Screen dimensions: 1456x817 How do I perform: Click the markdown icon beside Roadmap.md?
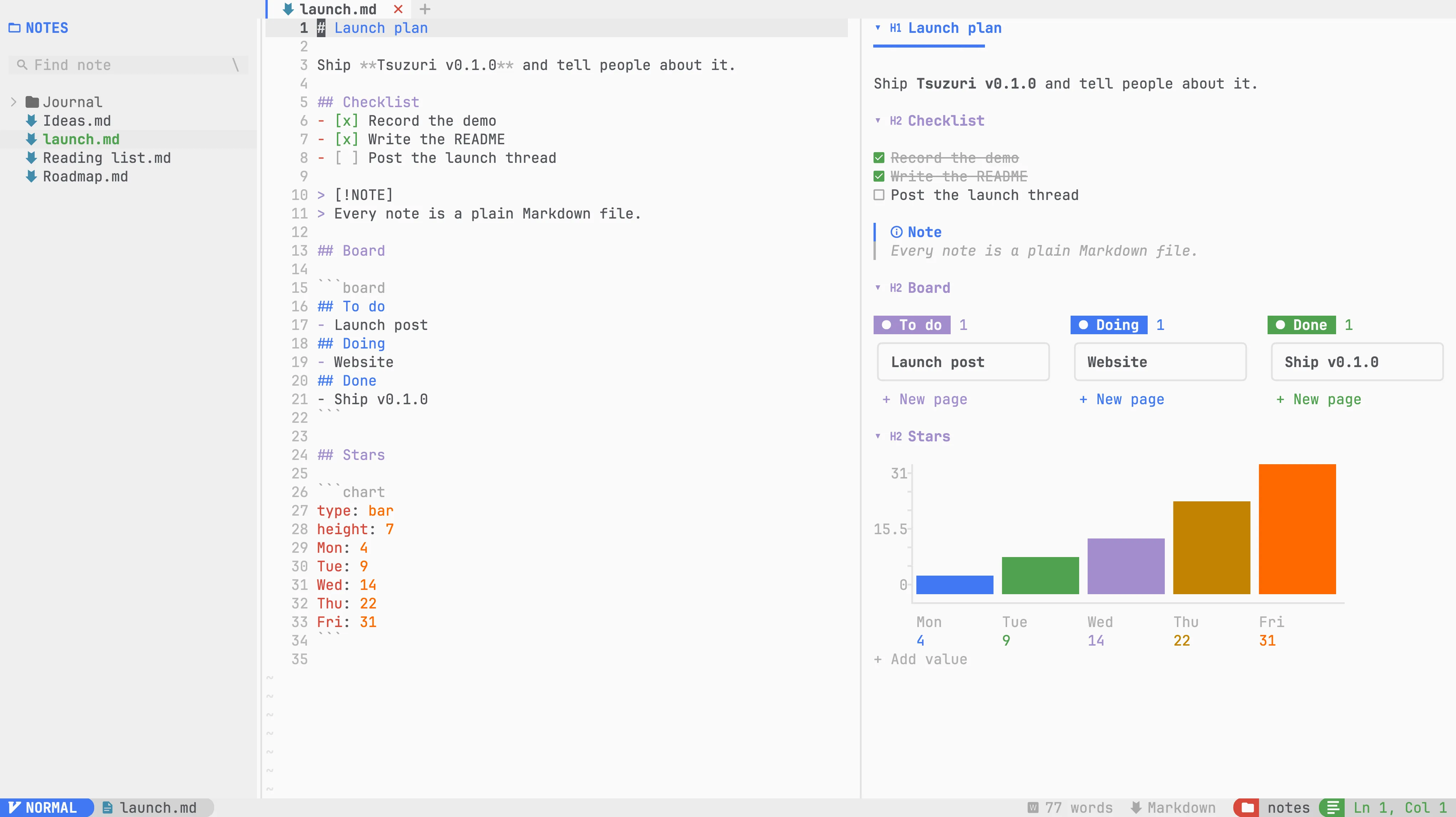(x=32, y=176)
